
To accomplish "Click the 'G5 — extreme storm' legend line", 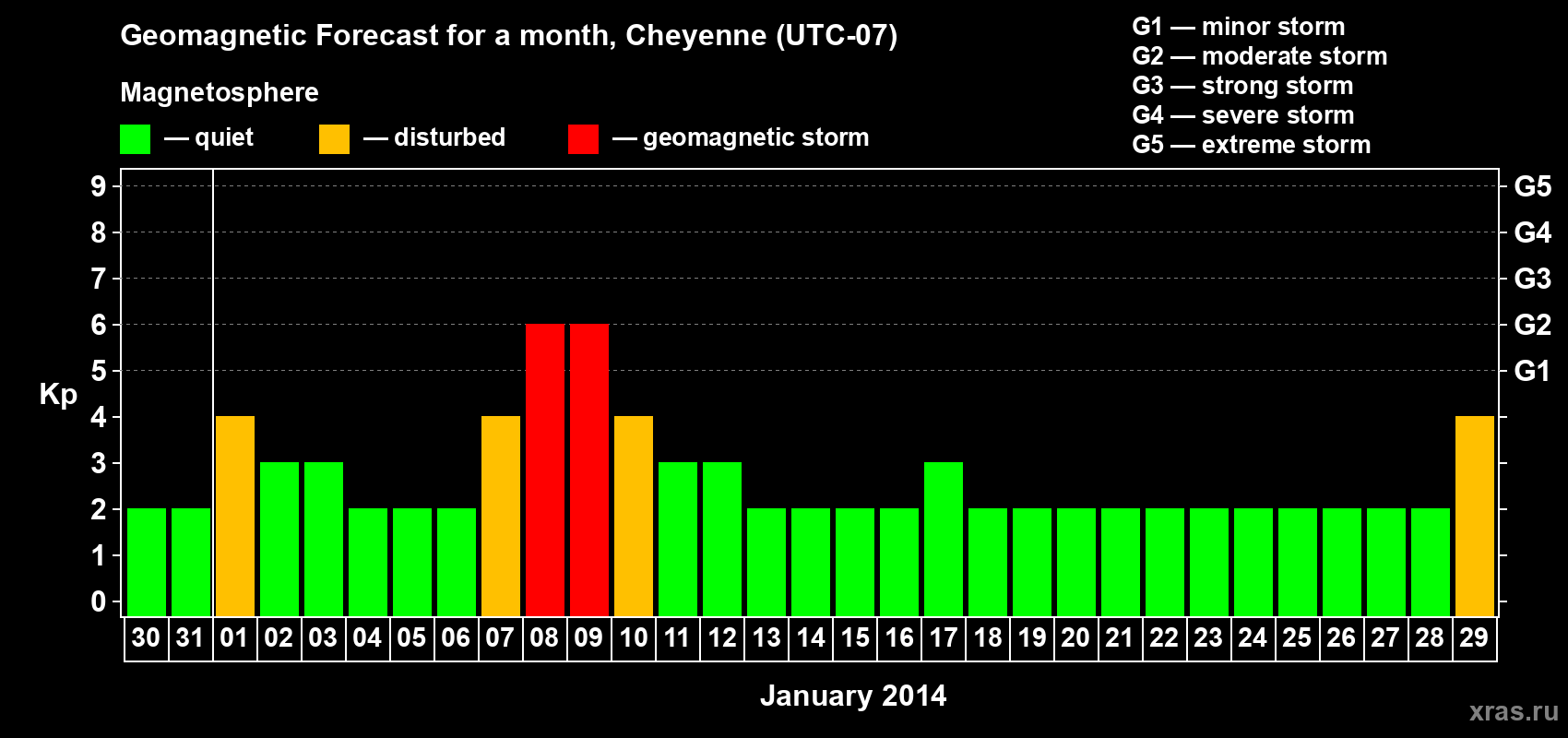I will [1252, 145].
